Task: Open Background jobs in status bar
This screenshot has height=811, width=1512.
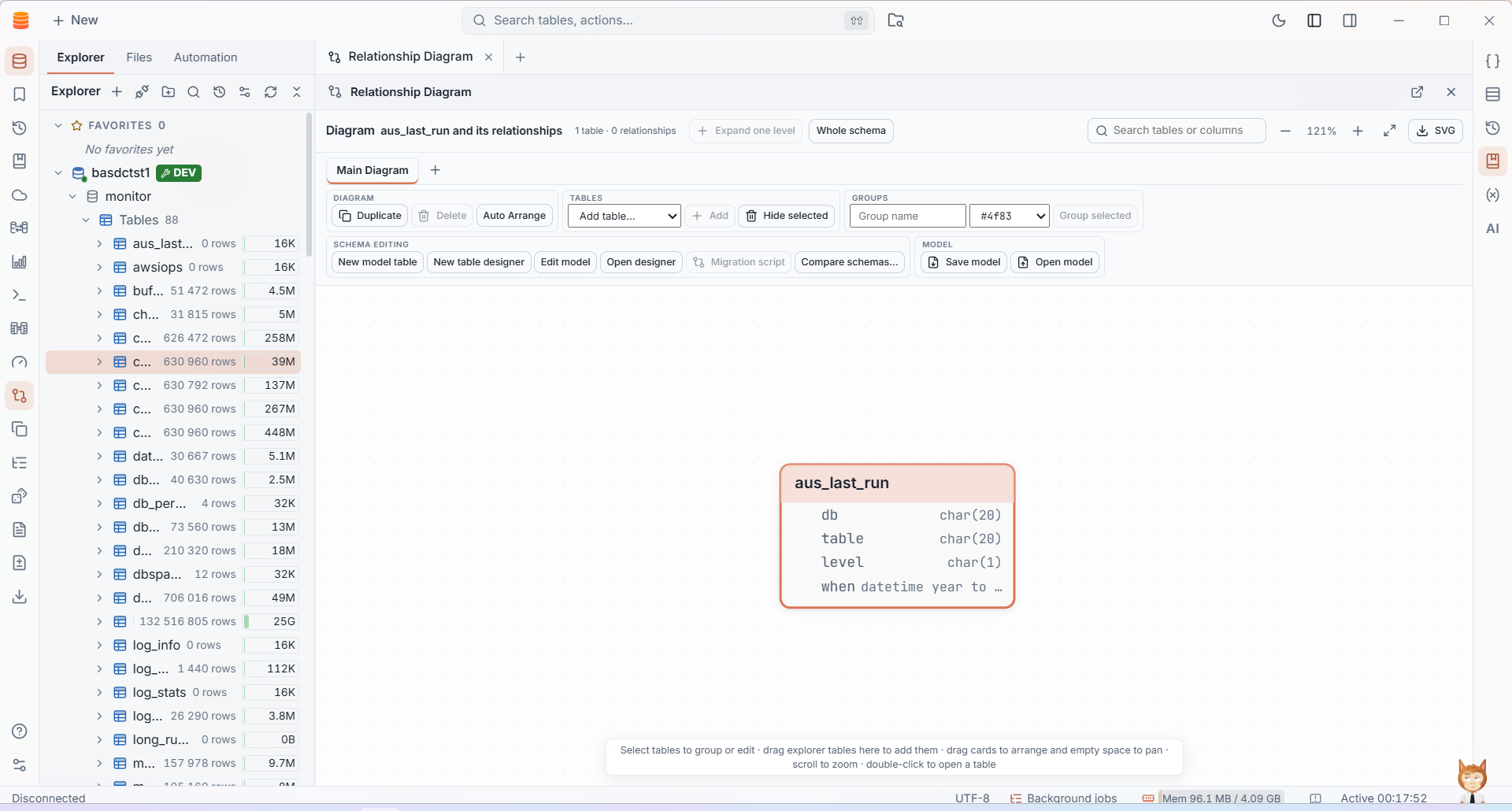Action: point(1063,798)
